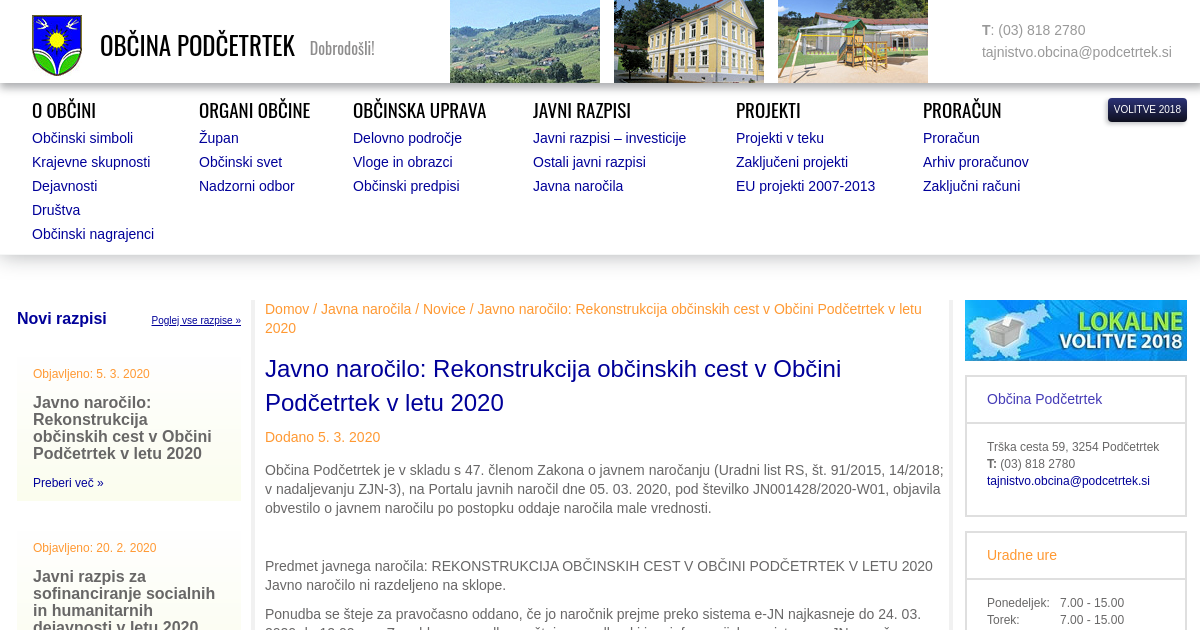Open the playground header photo

(x=852, y=41)
